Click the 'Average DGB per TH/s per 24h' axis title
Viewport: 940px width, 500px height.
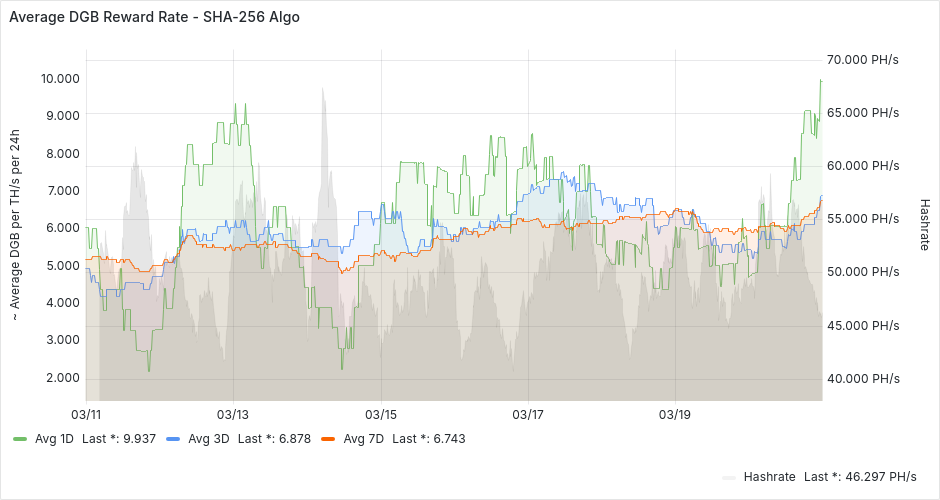(x=16, y=226)
